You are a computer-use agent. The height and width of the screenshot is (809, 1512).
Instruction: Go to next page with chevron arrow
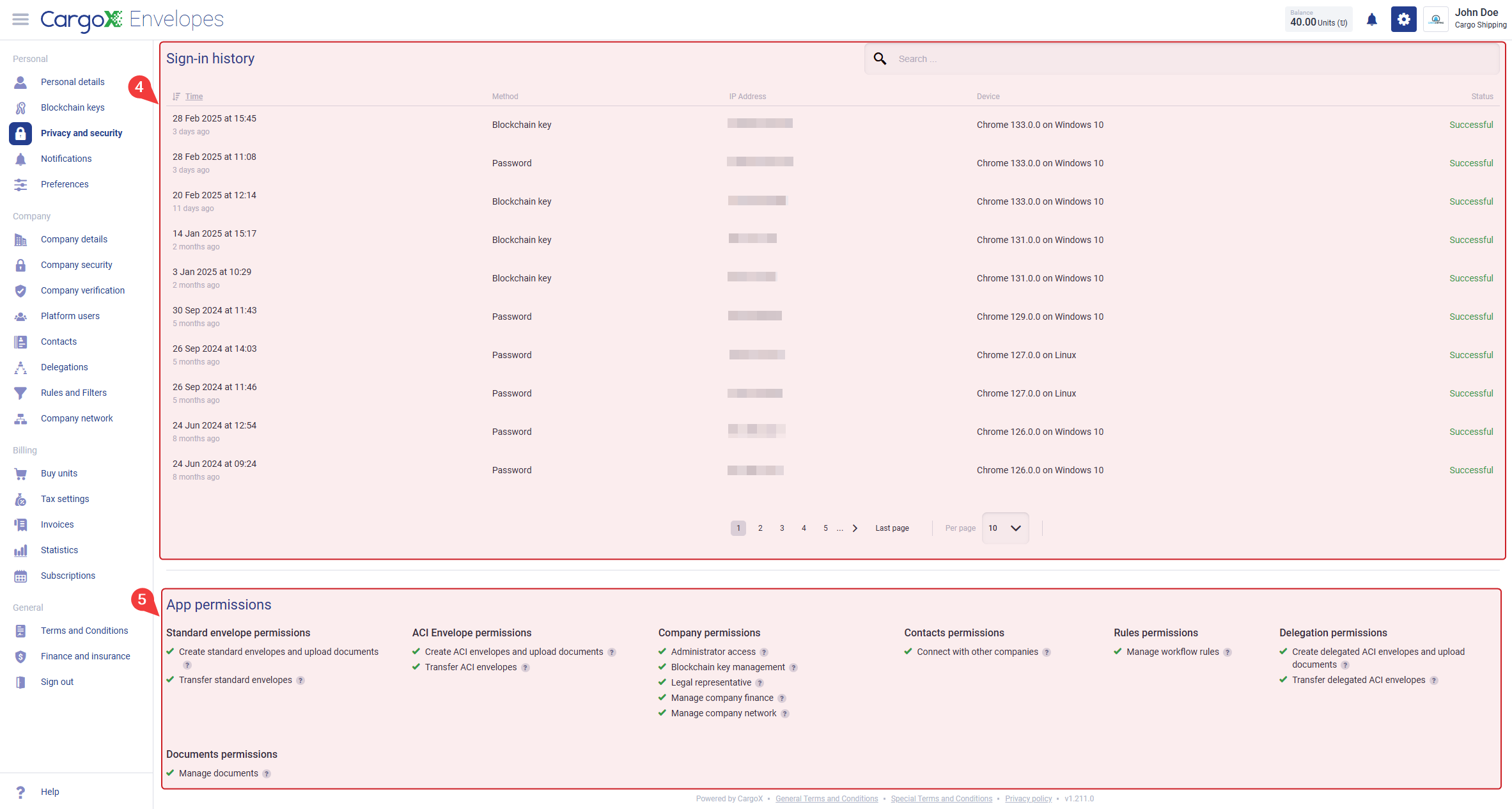[855, 528]
